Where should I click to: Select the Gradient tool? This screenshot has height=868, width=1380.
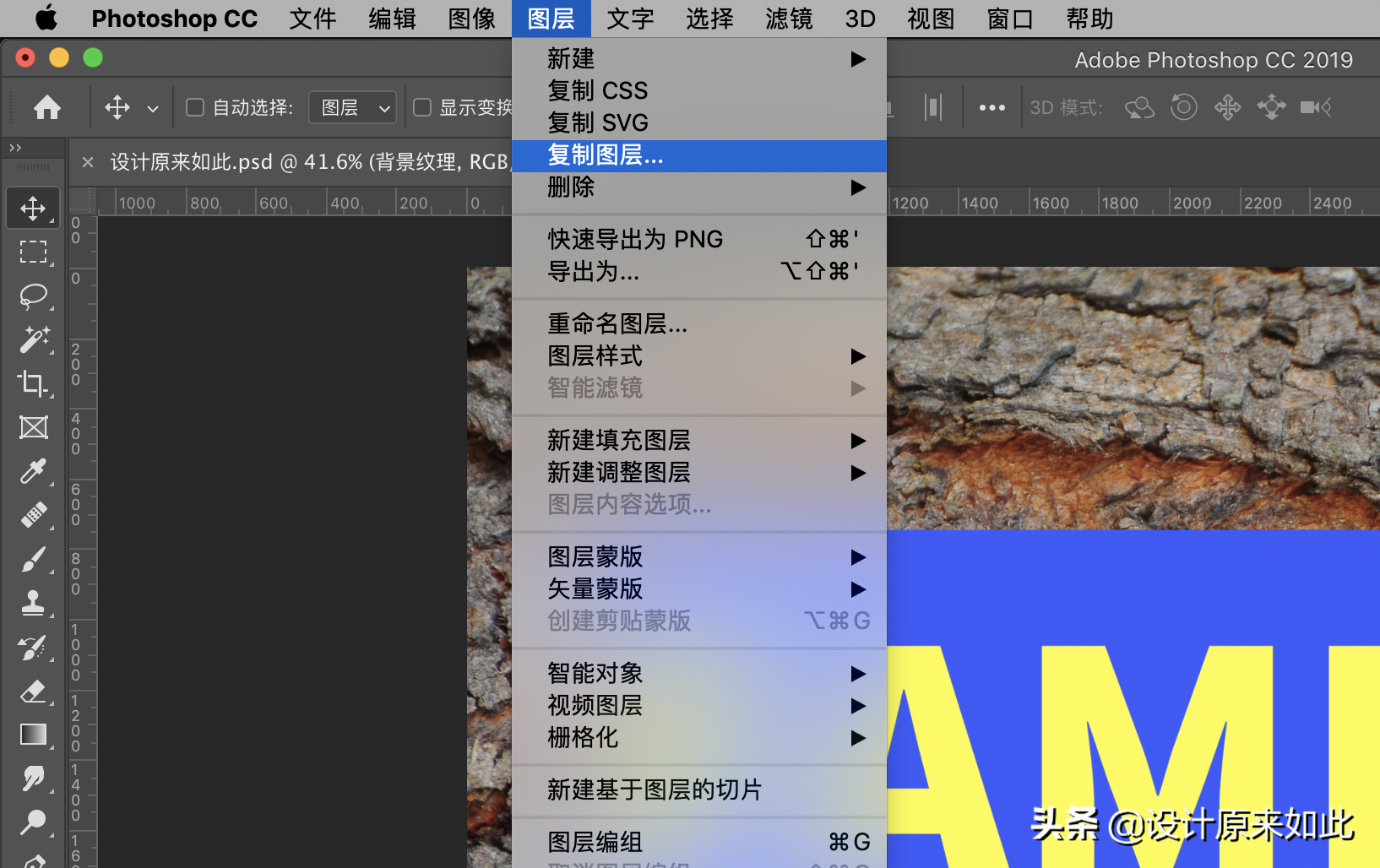(33, 735)
